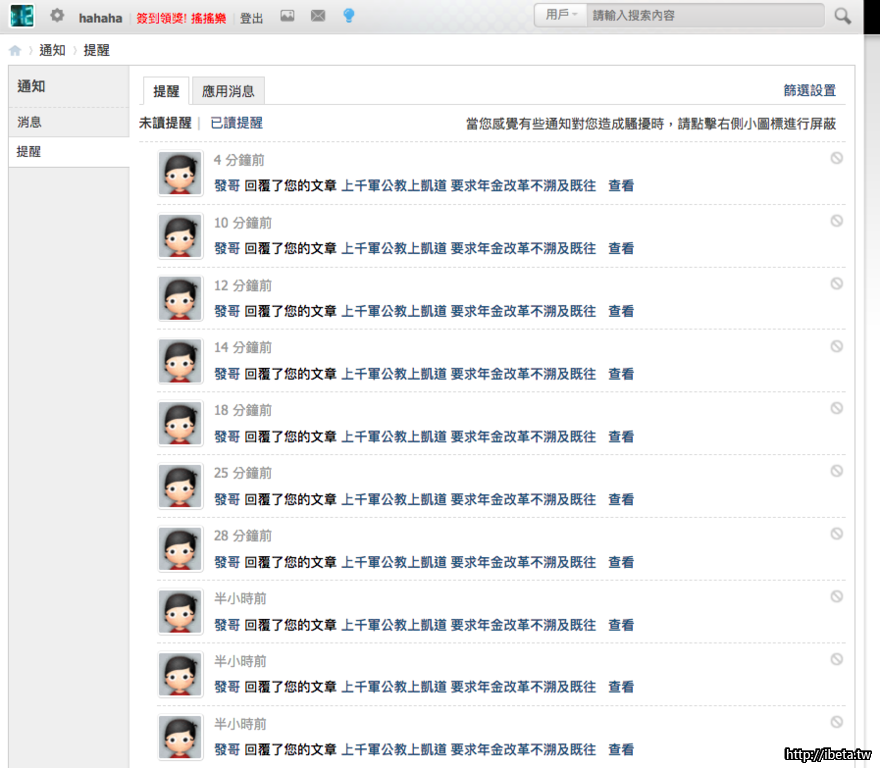Open 消息 in the left sidebar

tap(30, 122)
